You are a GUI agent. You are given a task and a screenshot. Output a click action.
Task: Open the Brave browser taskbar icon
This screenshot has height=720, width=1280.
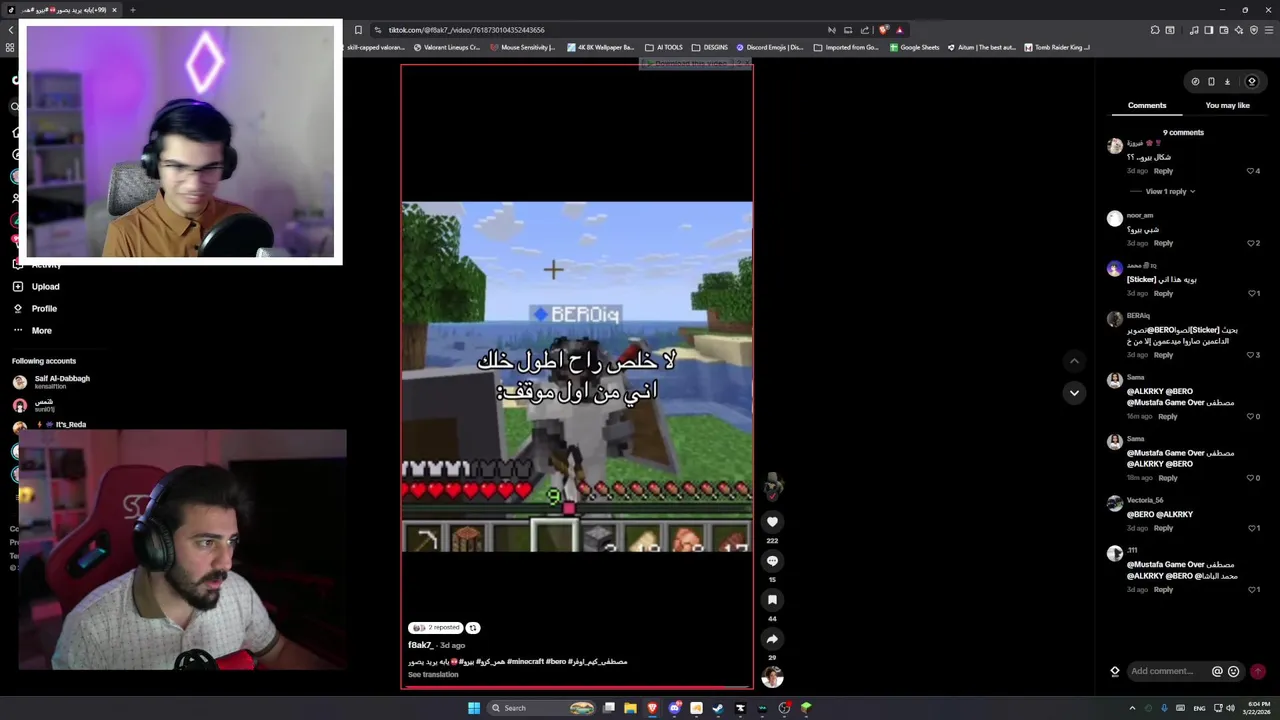(652, 708)
